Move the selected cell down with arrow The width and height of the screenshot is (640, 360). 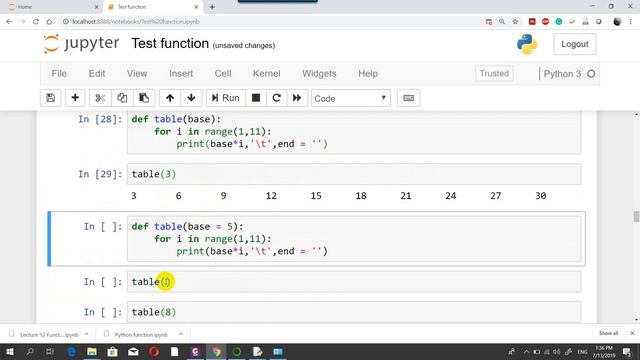click(x=191, y=98)
